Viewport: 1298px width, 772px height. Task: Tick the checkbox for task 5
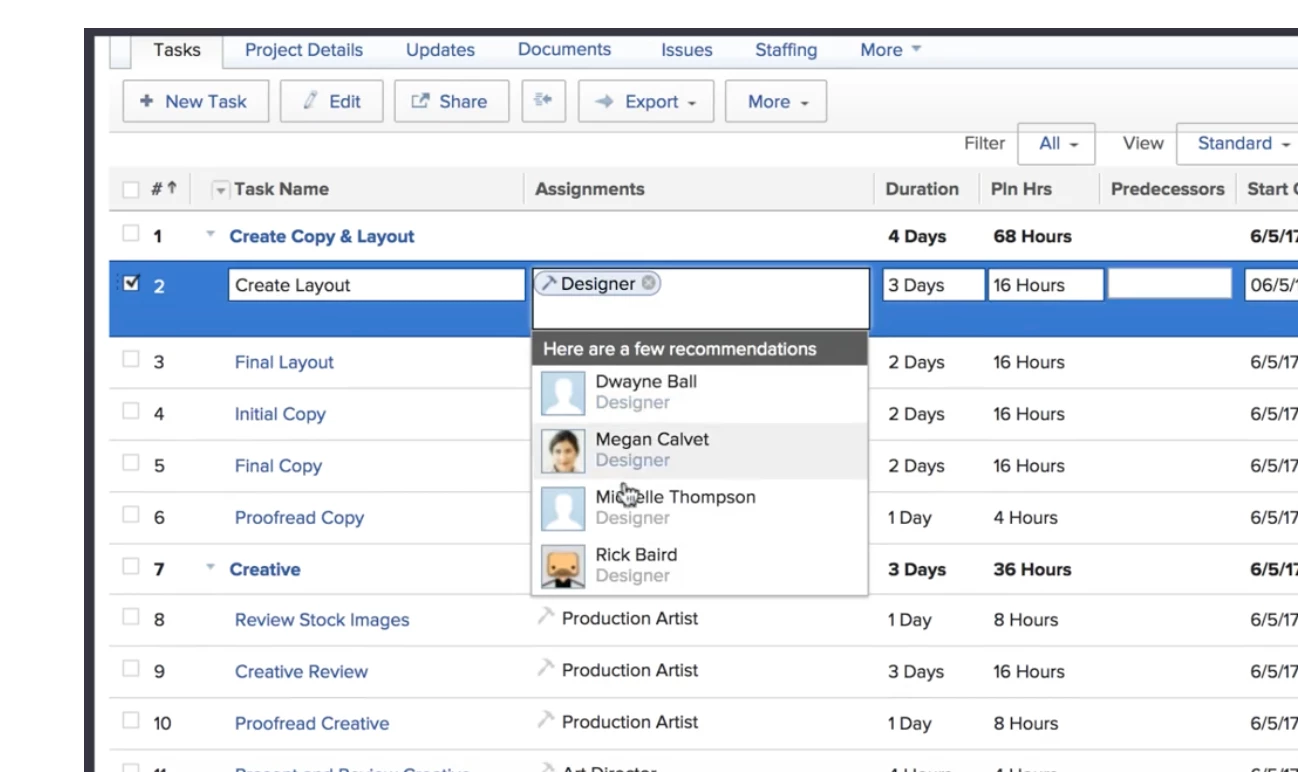tap(131, 463)
